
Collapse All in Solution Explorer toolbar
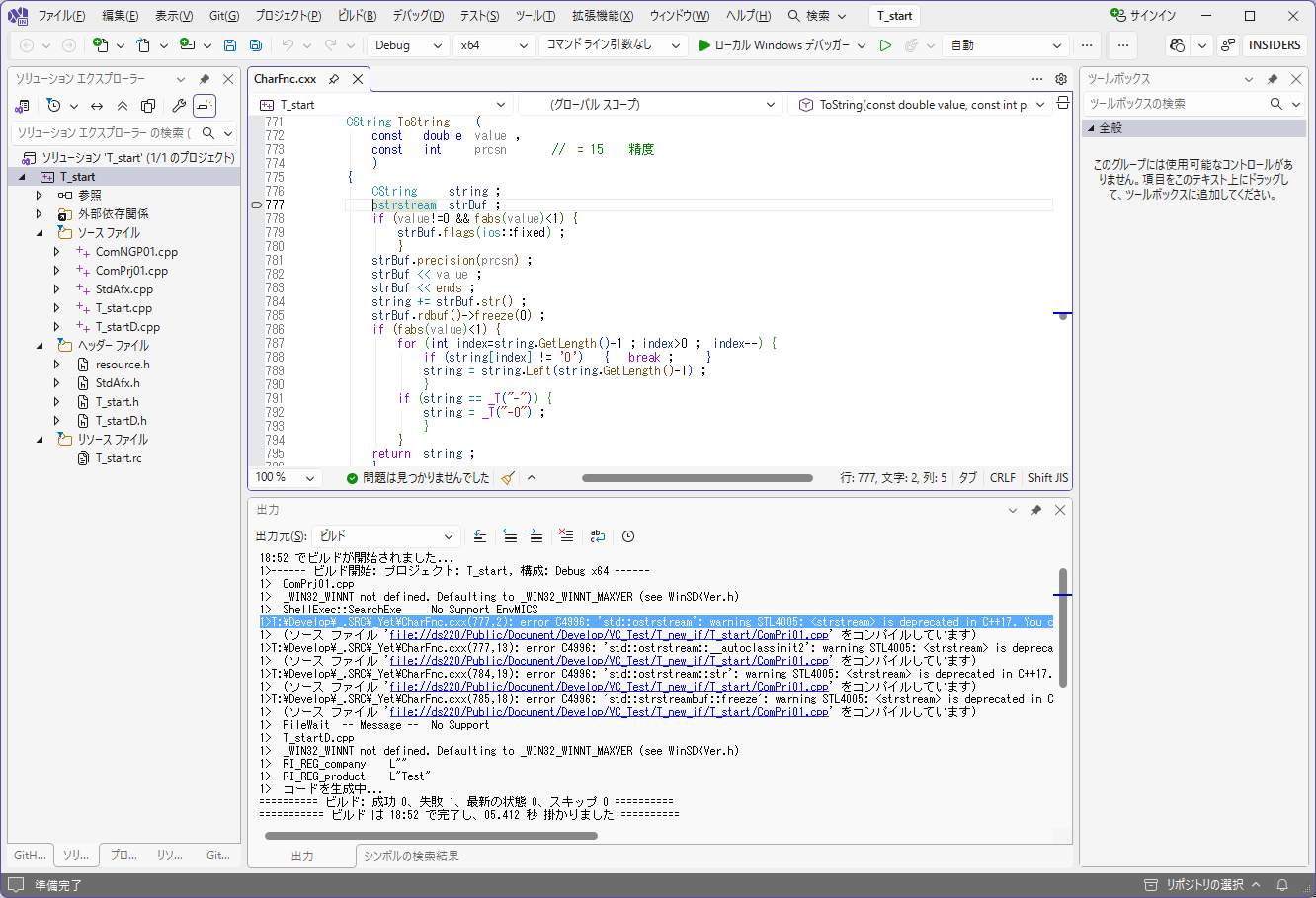123,106
